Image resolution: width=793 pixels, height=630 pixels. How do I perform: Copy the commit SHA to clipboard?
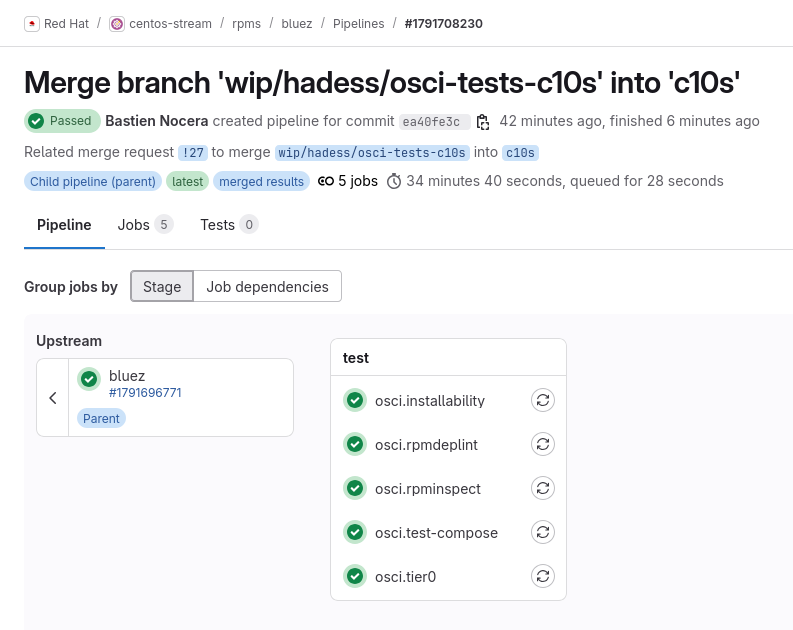[483, 122]
